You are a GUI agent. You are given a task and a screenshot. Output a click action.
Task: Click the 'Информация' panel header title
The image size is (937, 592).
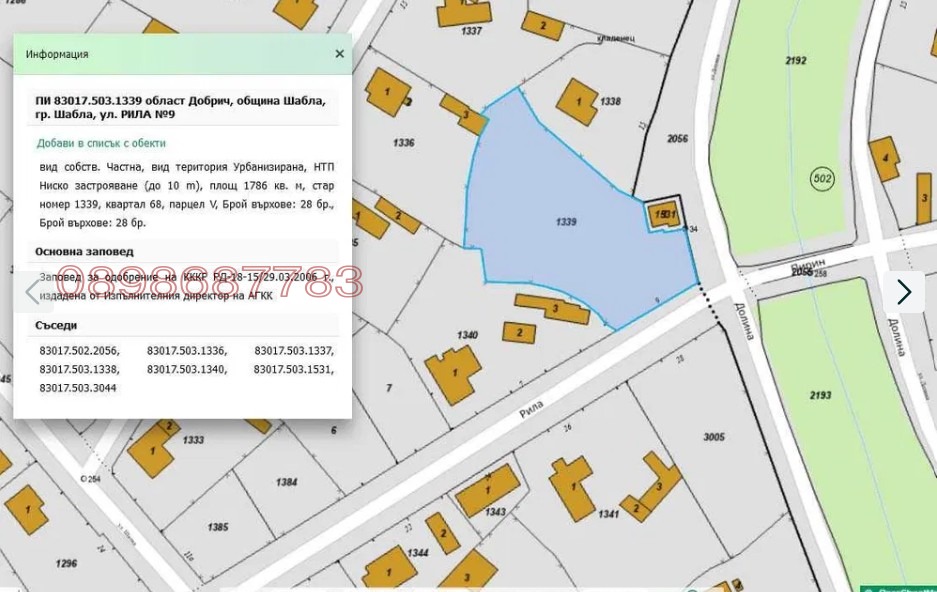57,54
